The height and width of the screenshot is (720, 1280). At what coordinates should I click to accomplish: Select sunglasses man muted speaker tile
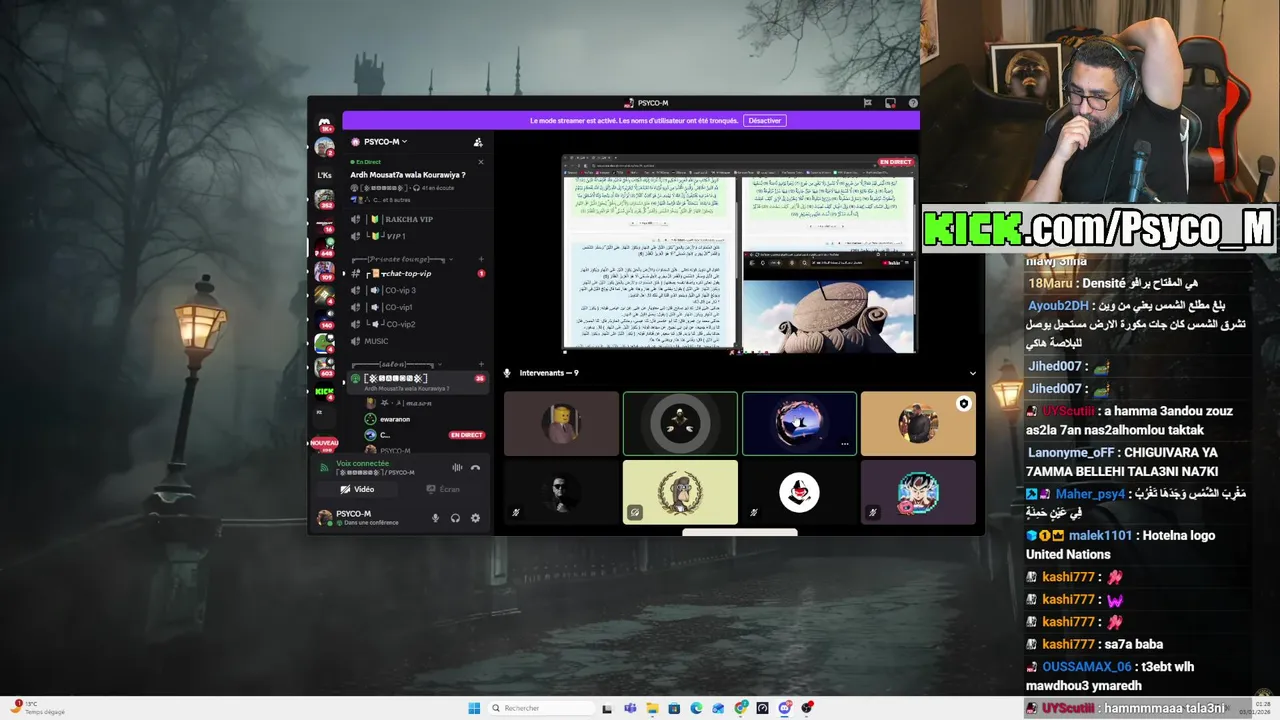point(561,492)
